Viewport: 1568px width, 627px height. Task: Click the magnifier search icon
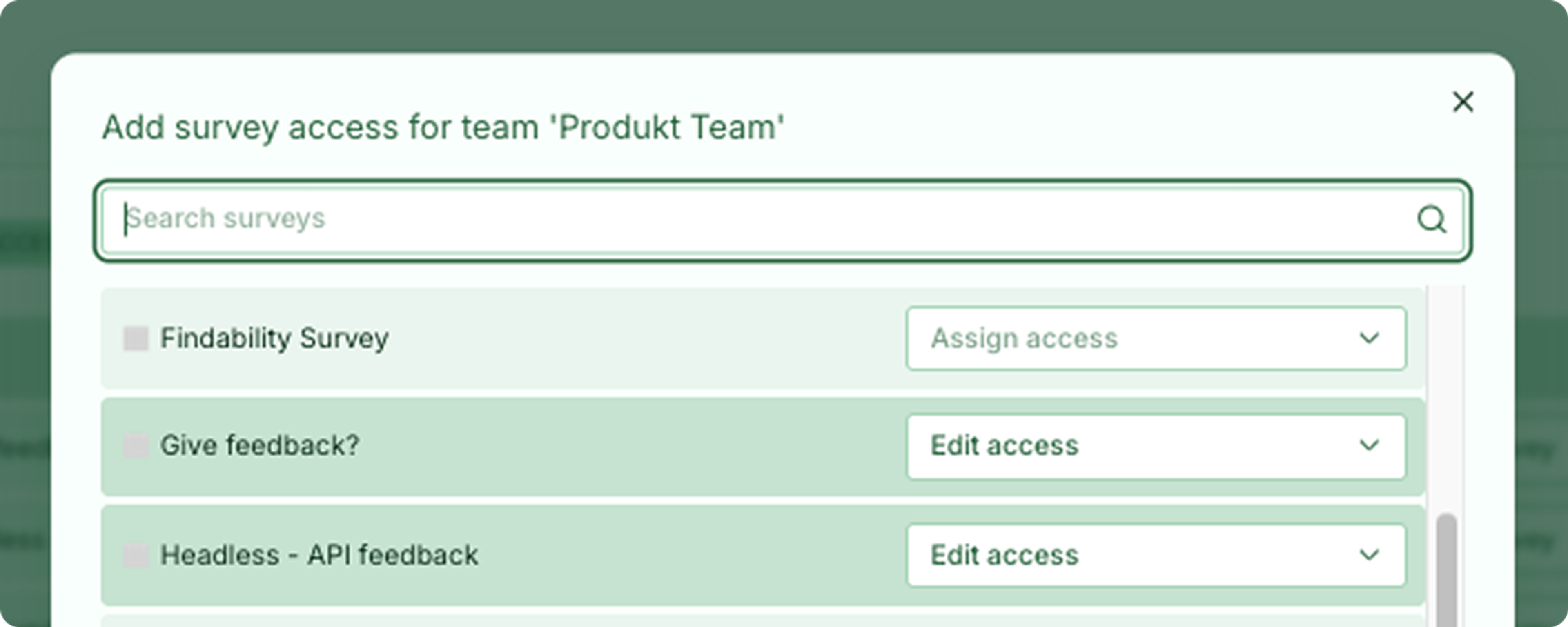(1431, 219)
